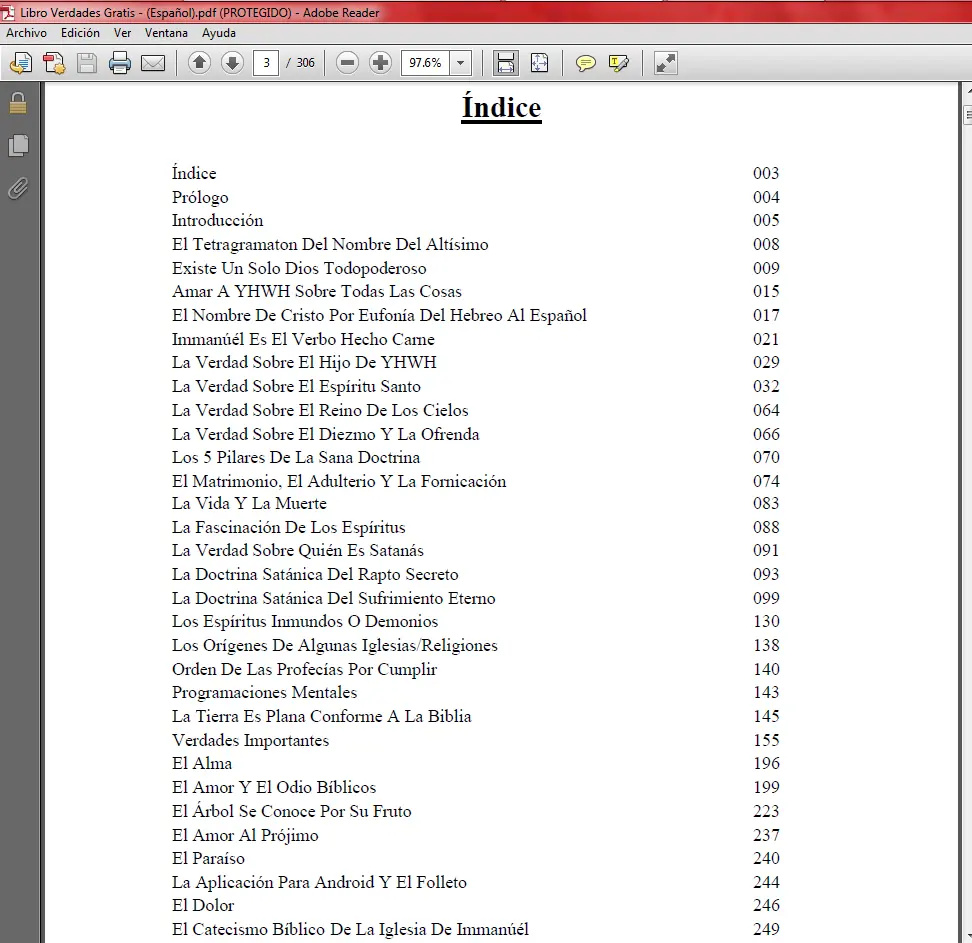The image size is (972, 943).
Task: Switch to read mode expand icon
Action: tap(666, 63)
